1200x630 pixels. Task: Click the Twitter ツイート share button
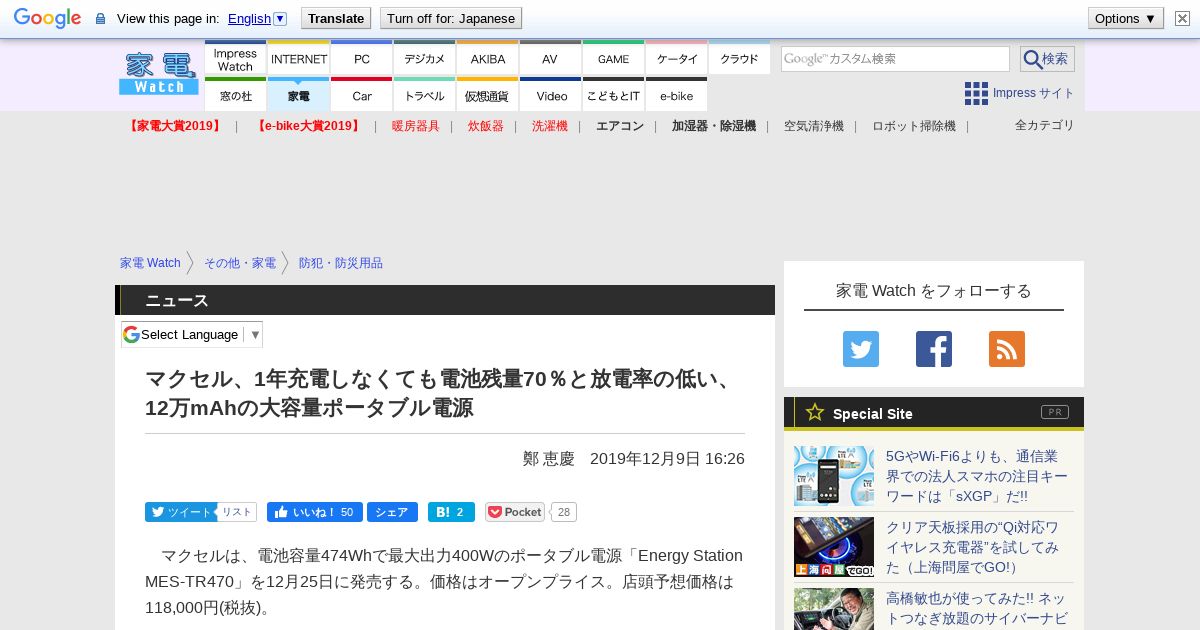[x=181, y=512]
